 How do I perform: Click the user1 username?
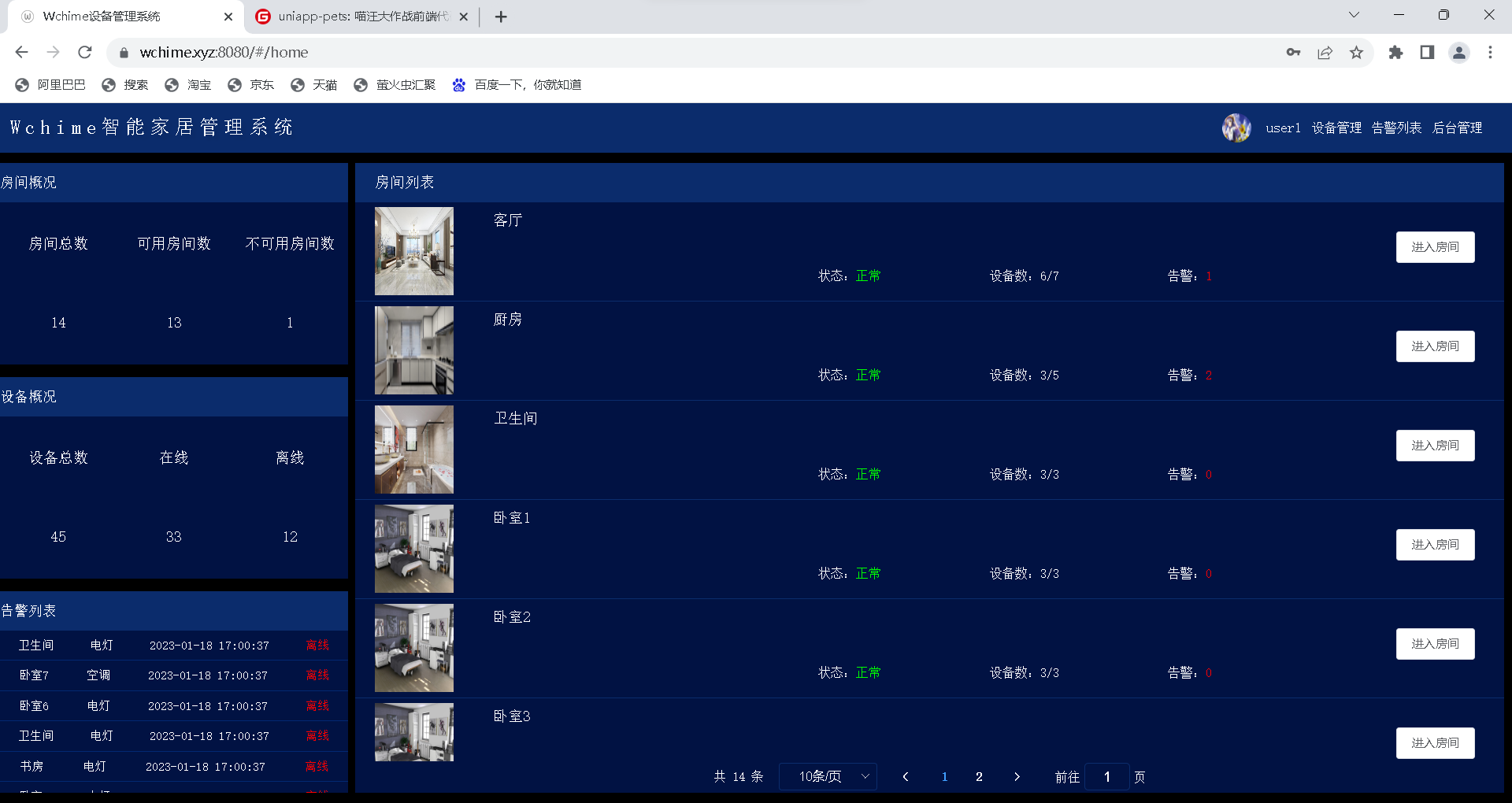tap(1283, 128)
